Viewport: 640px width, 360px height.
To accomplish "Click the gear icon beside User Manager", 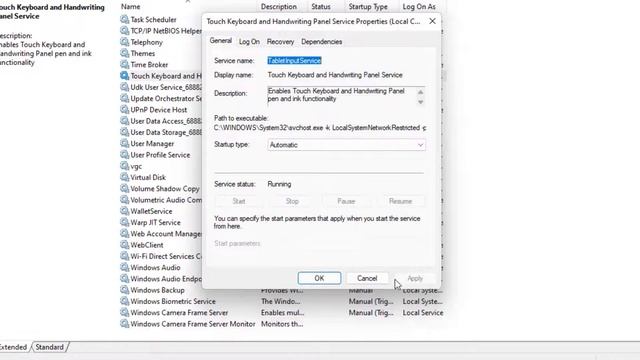I will [x=124, y=143].
